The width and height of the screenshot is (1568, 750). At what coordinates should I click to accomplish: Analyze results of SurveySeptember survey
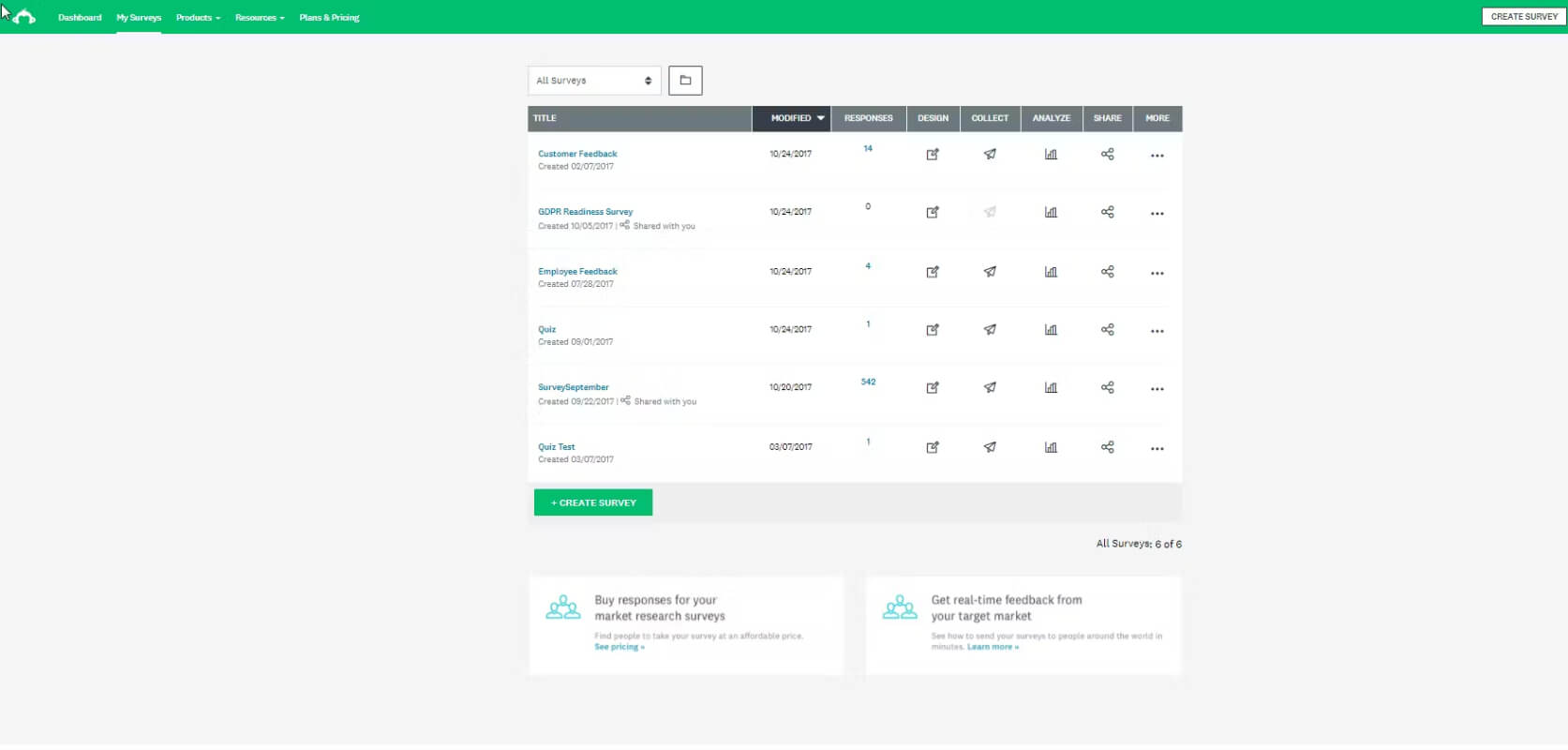click(1051, 388)
